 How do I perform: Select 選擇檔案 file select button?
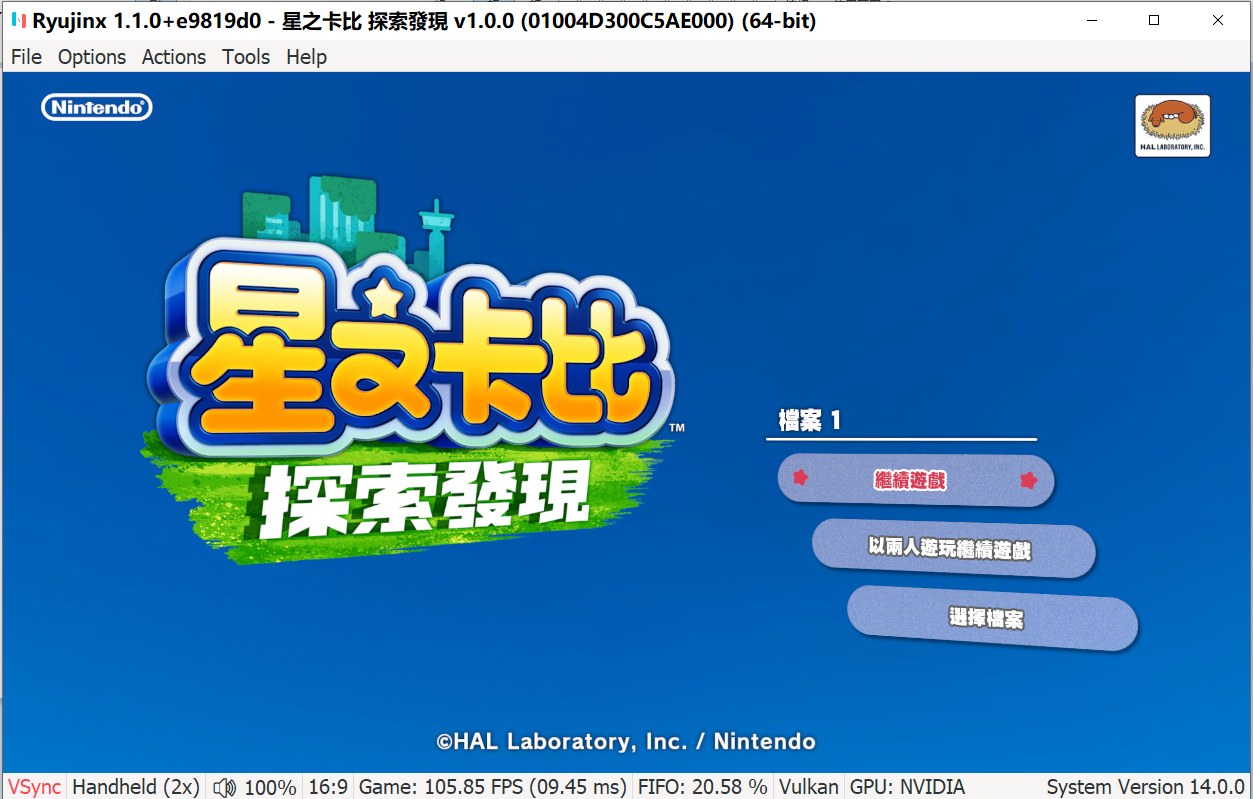click(x=992, y=618)
